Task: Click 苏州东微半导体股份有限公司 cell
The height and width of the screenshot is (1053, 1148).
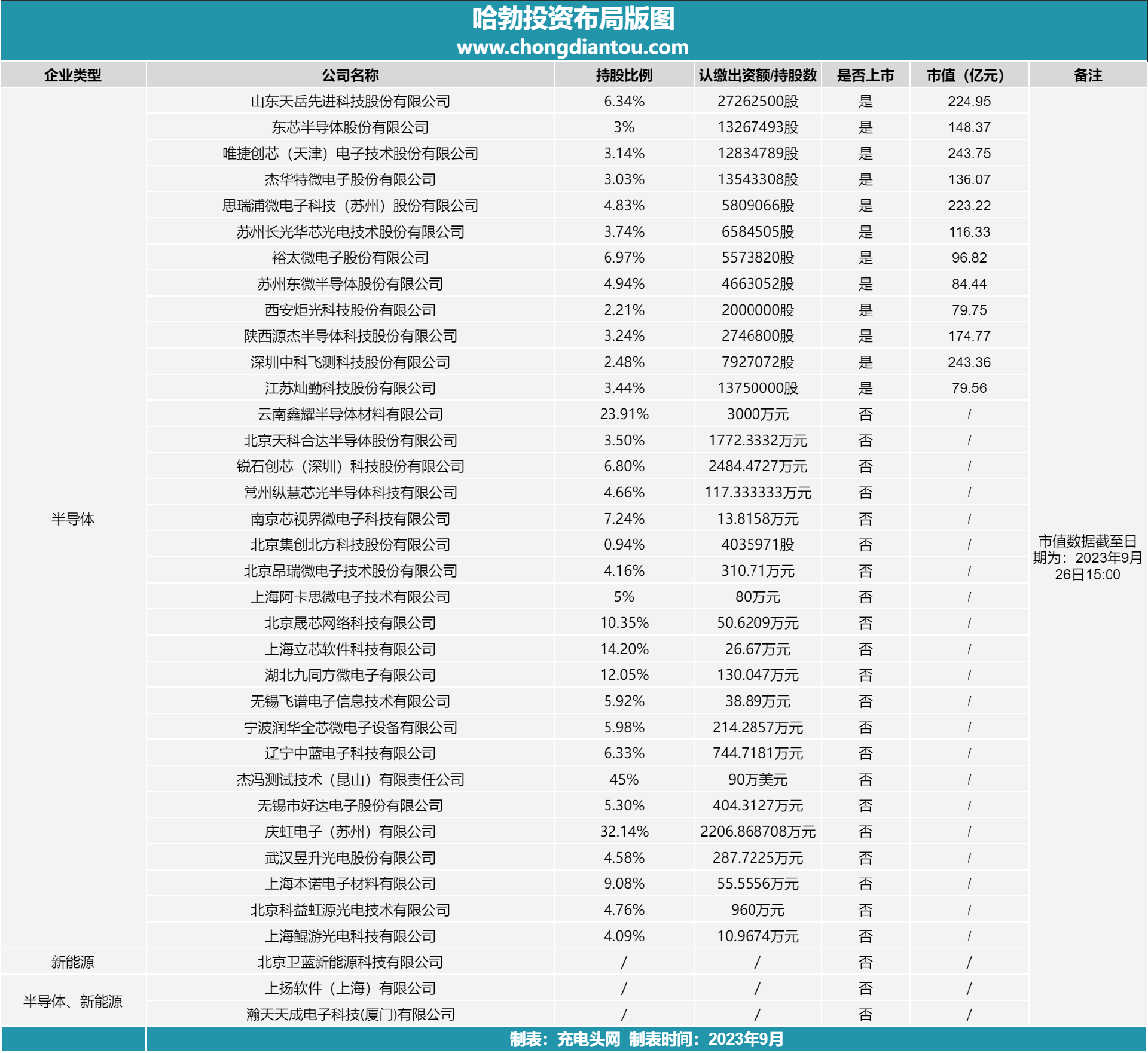Action: click(x=350, y=284)
